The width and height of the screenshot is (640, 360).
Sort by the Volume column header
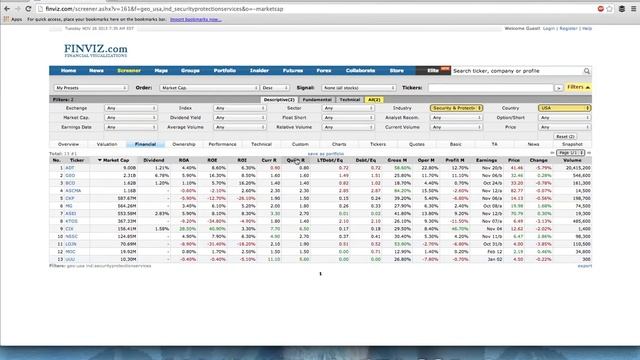(x=572, y=160)
